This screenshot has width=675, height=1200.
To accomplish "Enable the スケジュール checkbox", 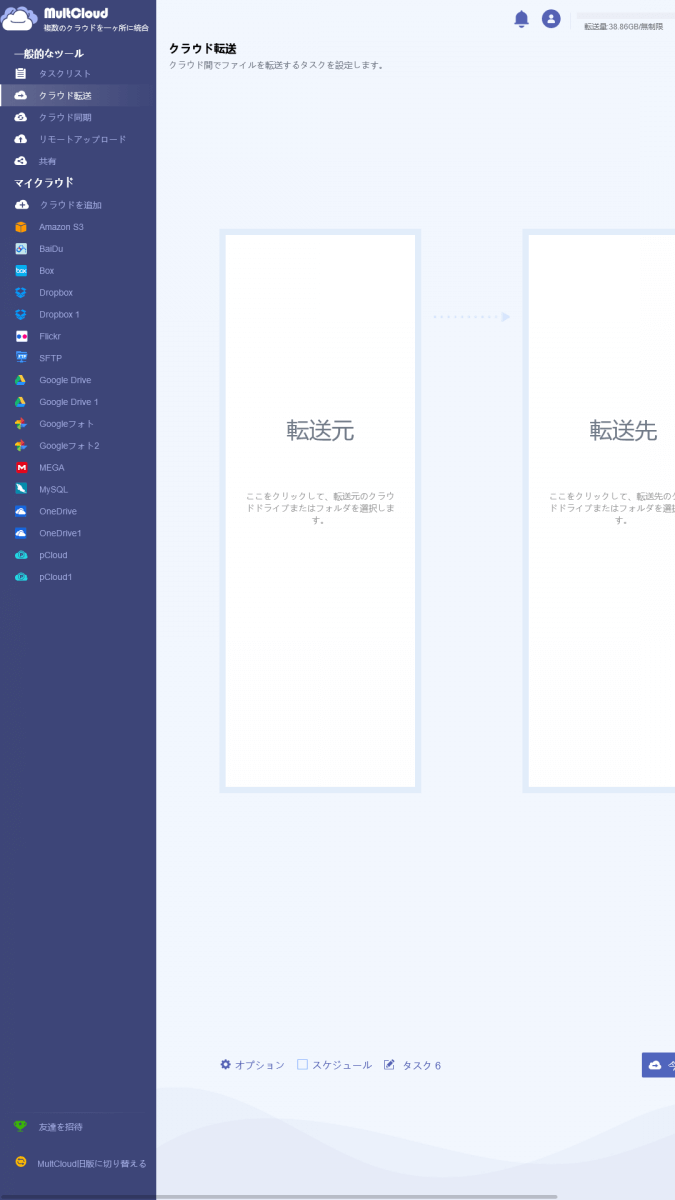I will tap(302, 1065).
